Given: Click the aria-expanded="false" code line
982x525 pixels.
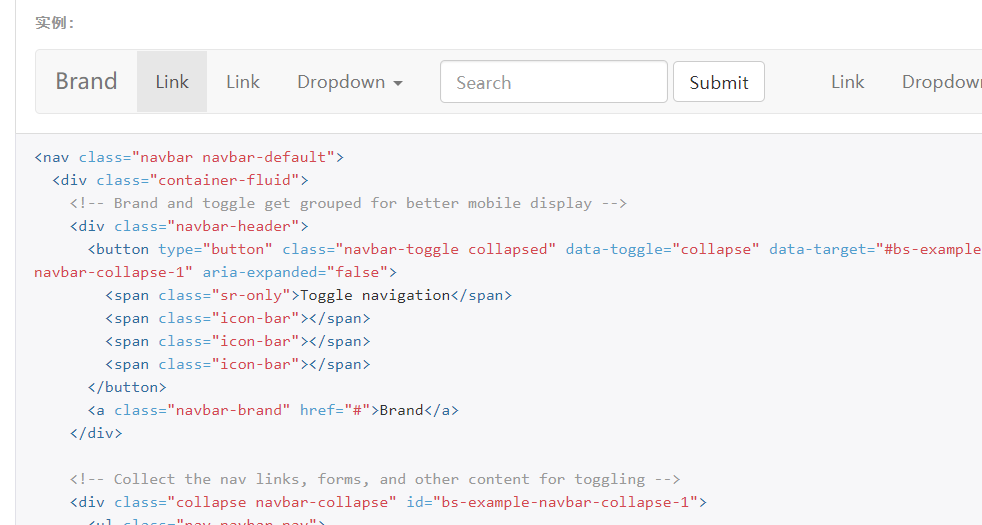Looking at the screenshot, I should pos(215,273).
